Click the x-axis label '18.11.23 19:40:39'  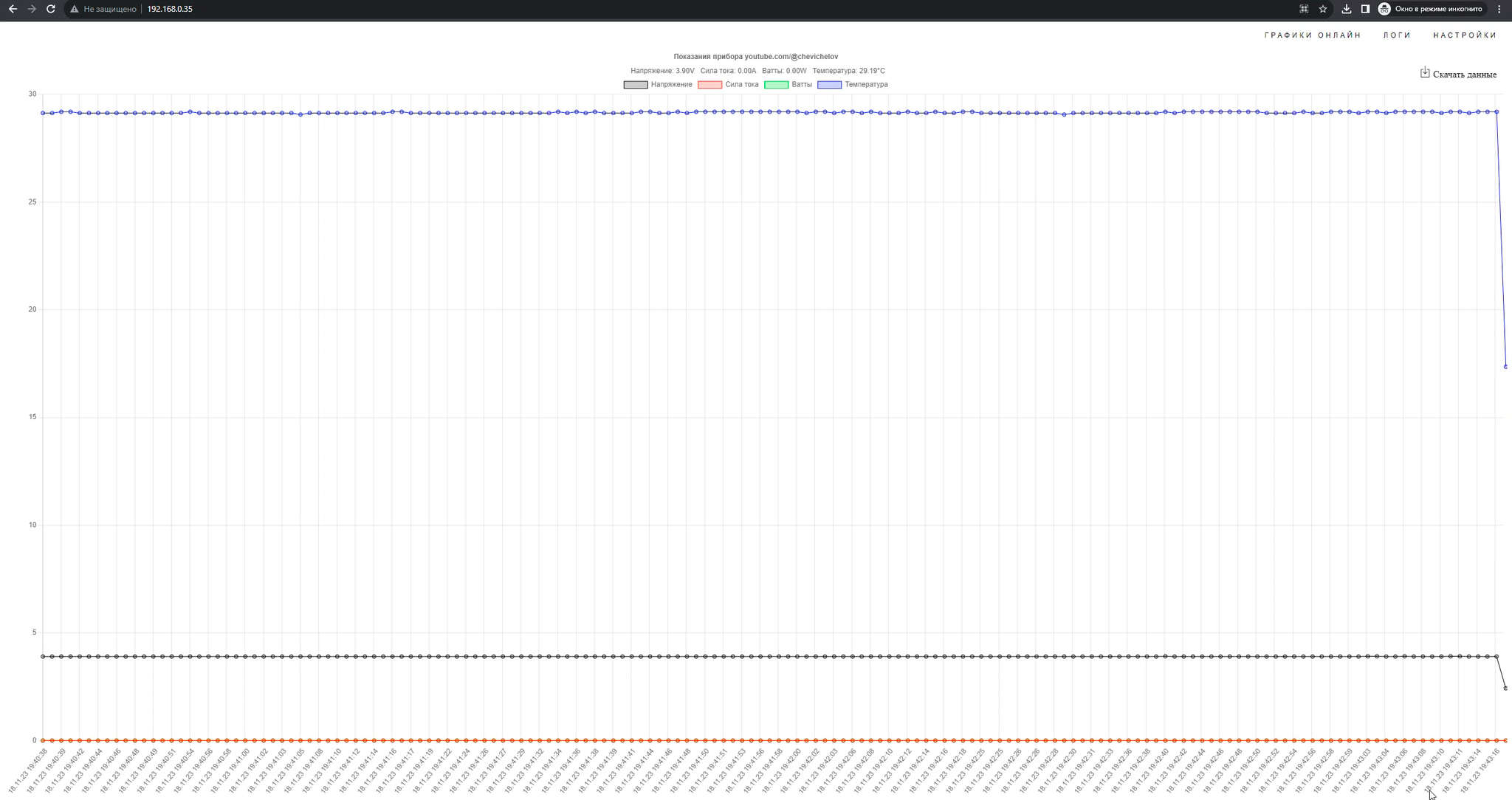45,772
